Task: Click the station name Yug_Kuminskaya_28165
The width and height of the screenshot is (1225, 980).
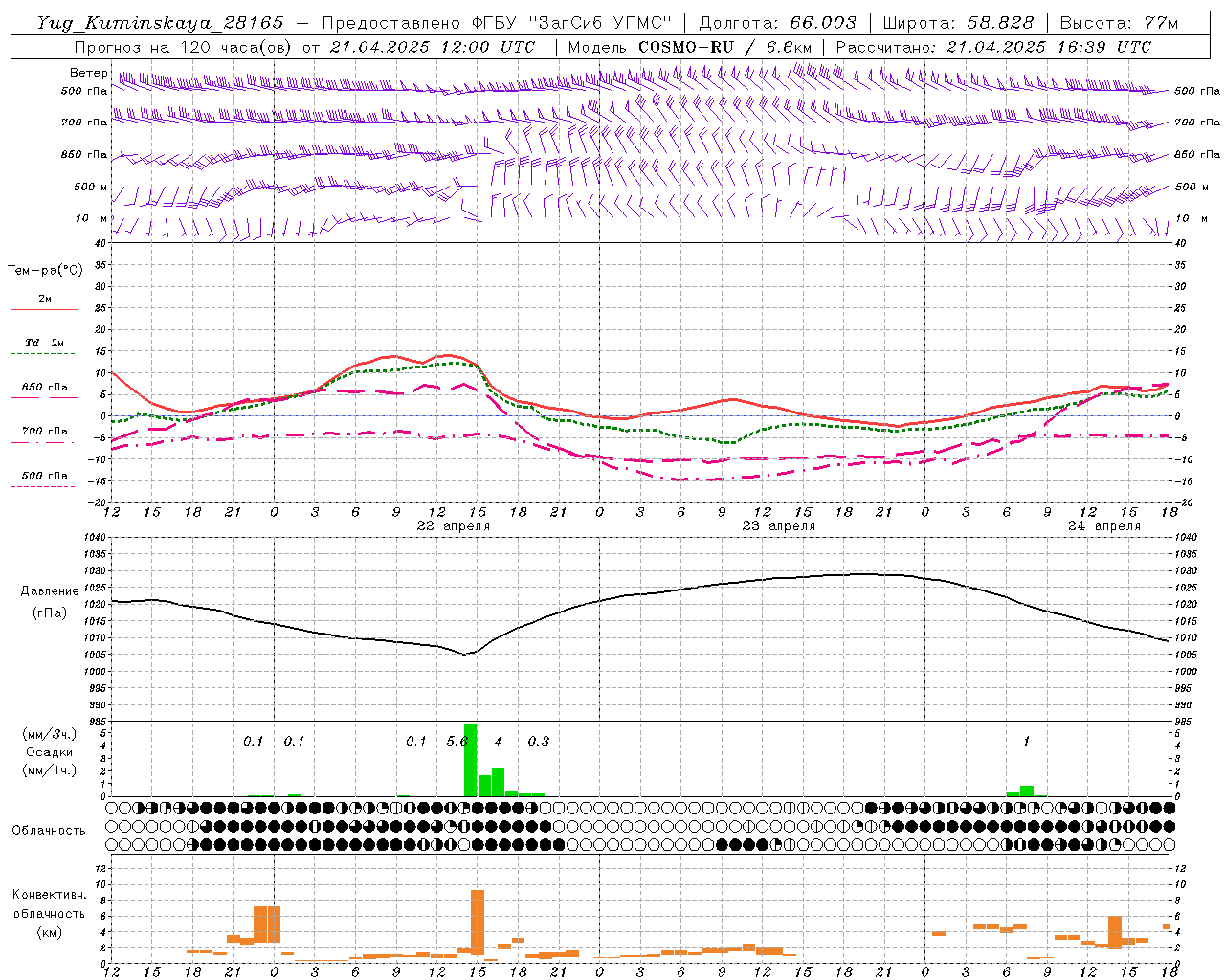Action: (x=161, y=23)
